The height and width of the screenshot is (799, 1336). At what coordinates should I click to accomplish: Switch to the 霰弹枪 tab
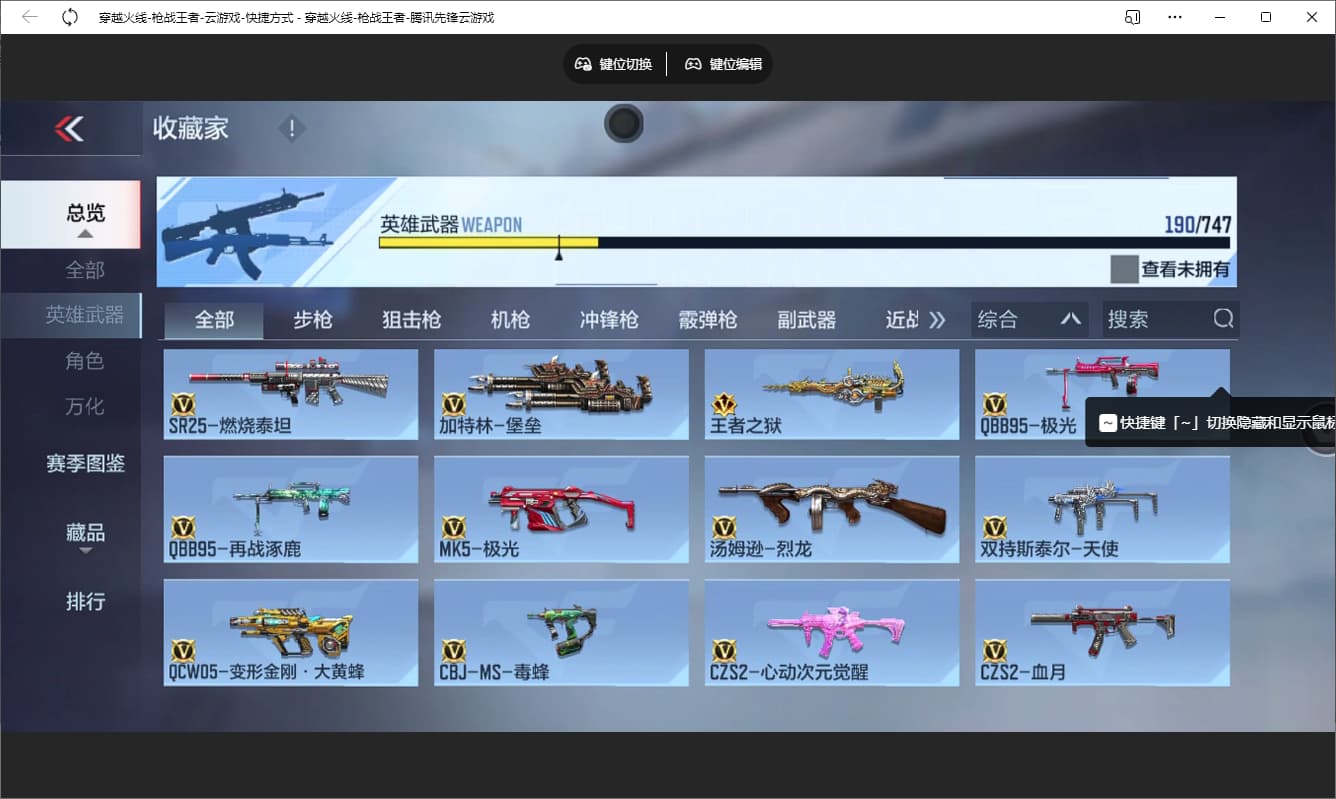pos(708,320)
